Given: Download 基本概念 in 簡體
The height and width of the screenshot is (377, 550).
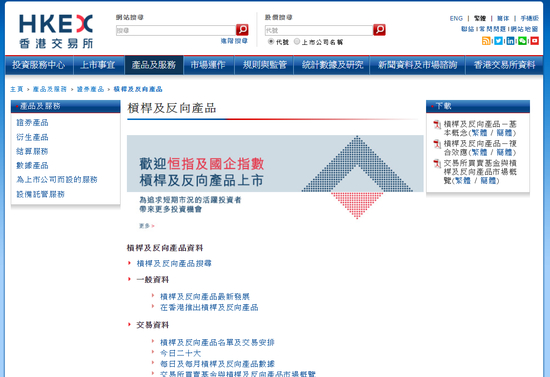Looking at the screenshot, I should point(505,133).
